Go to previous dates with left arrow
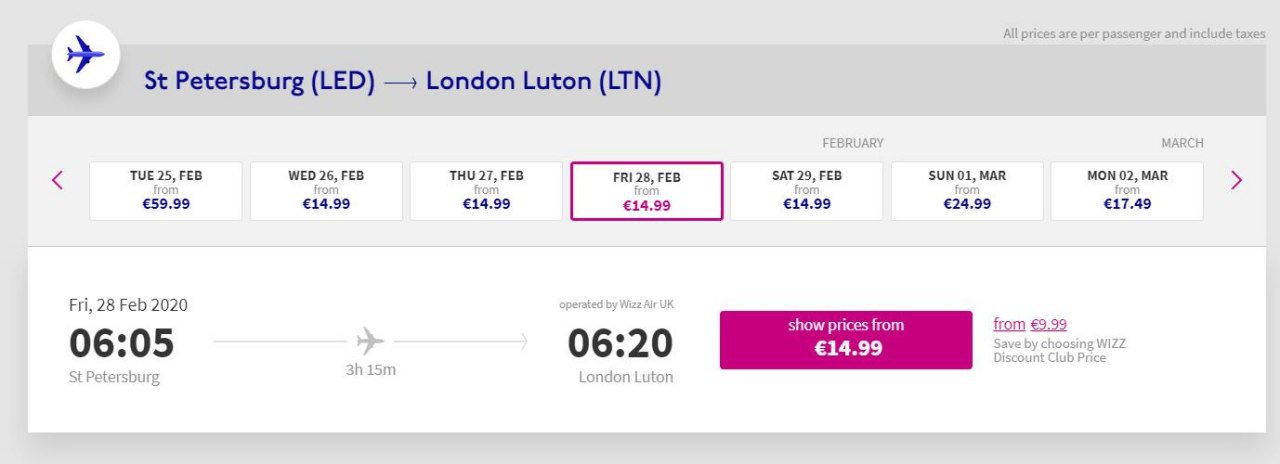This screenshot has width=1280, height=464. (x=57, y=180)
